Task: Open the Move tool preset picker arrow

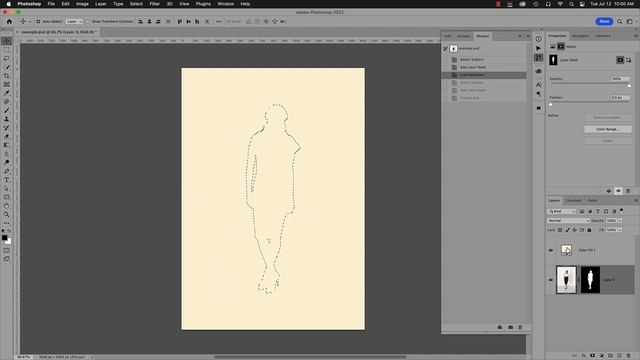Action: click(x=30, y=22)
